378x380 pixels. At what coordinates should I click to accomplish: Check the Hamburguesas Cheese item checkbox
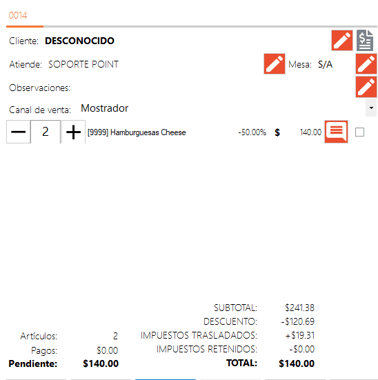(360, 132)
